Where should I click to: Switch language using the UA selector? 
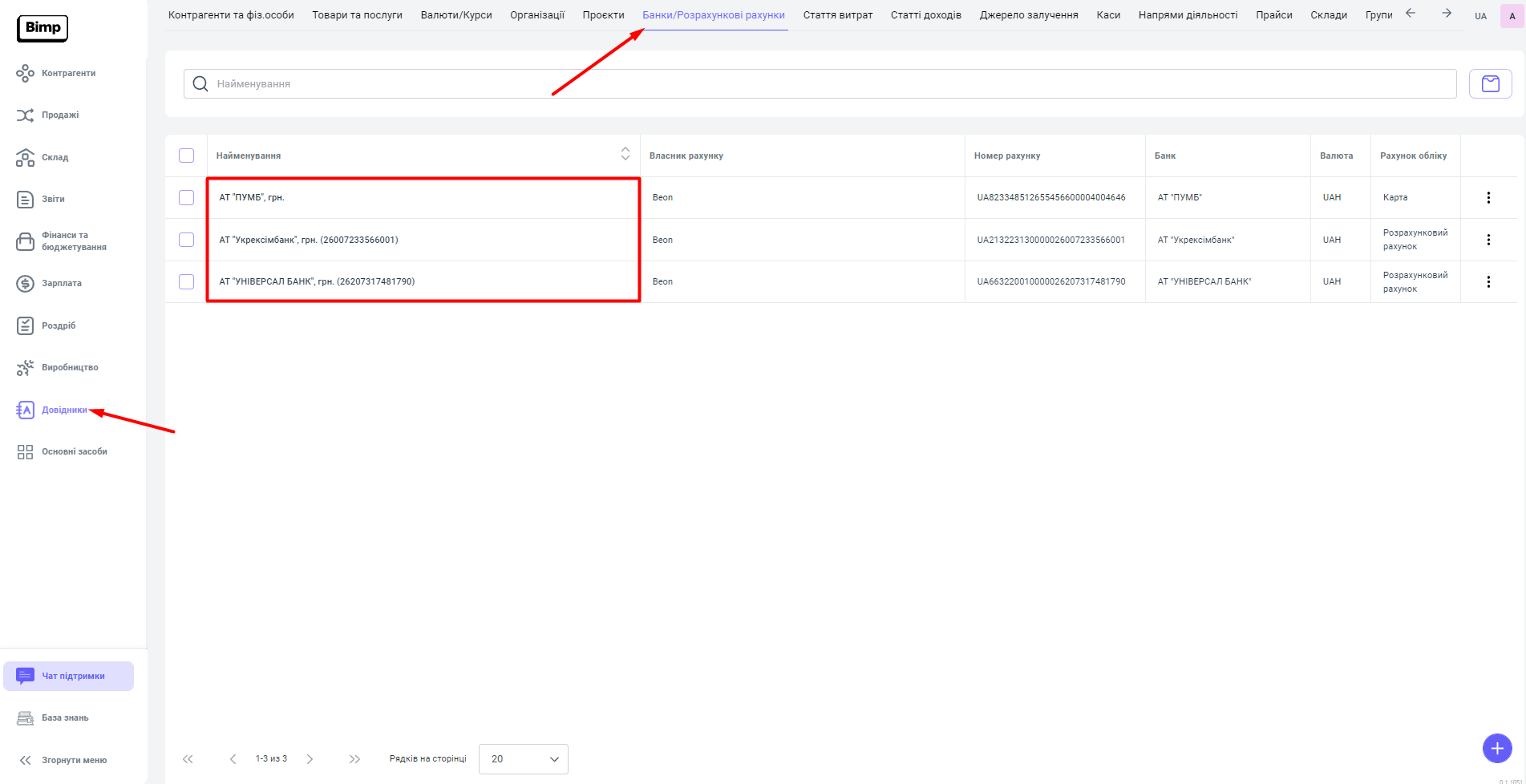tap(1480, 16)
